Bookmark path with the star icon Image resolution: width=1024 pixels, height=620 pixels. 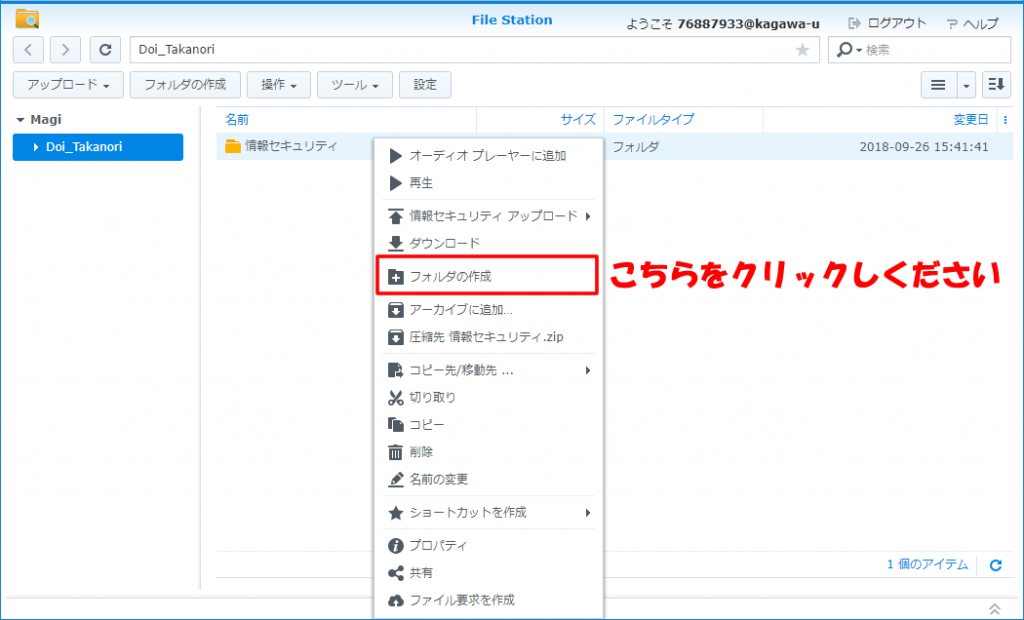click(x=802, y=50)
